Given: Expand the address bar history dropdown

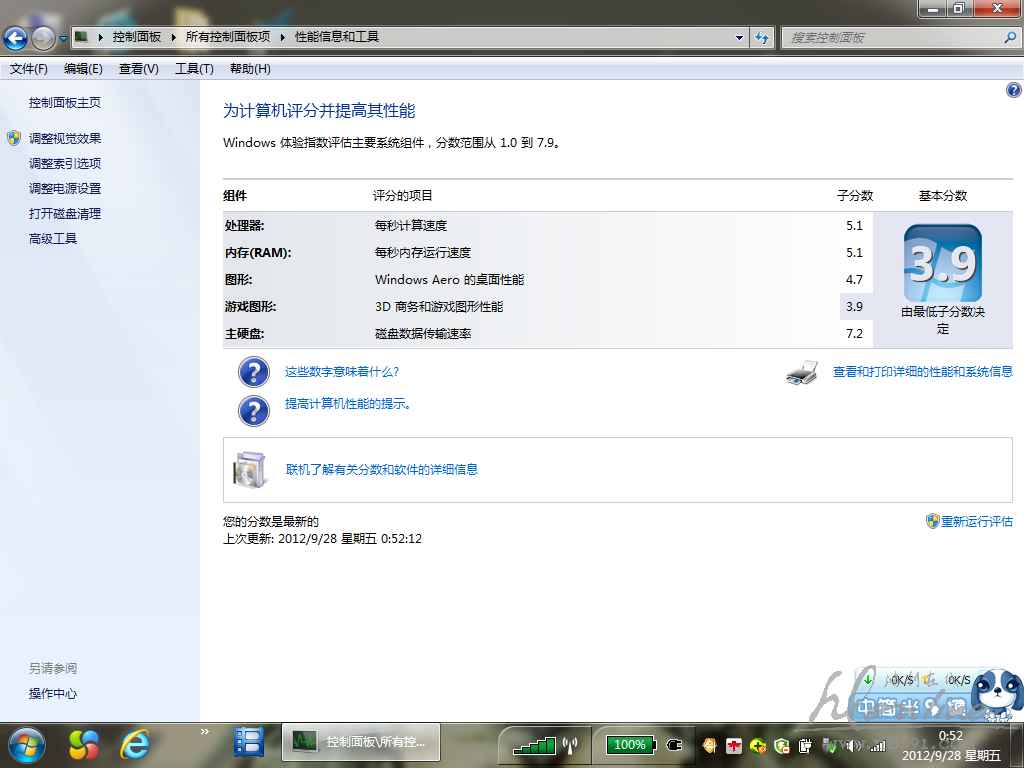Looking at the screenshot, I should click(739, 38).
